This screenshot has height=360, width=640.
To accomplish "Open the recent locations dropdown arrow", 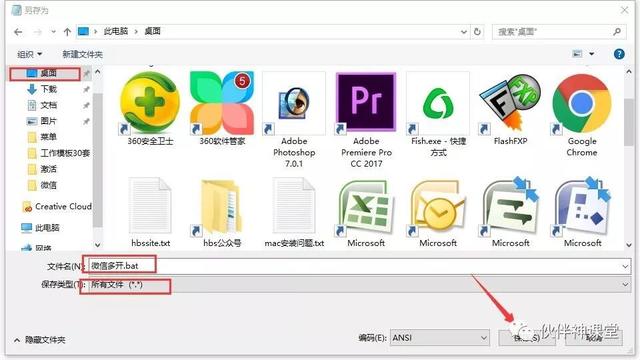I will [53, 32].
